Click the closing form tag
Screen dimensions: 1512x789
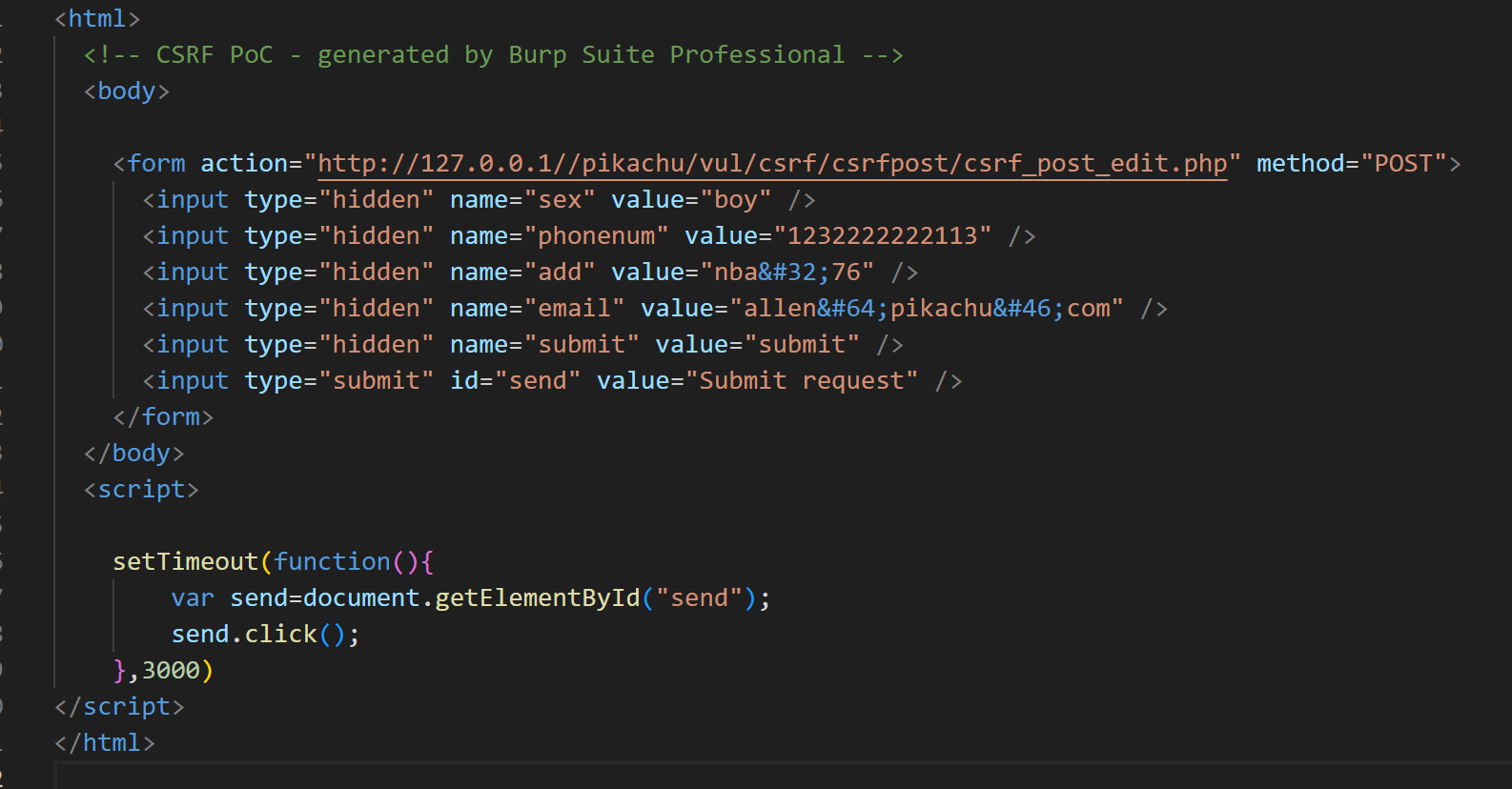pyautogui.click(x=163, y=417)
